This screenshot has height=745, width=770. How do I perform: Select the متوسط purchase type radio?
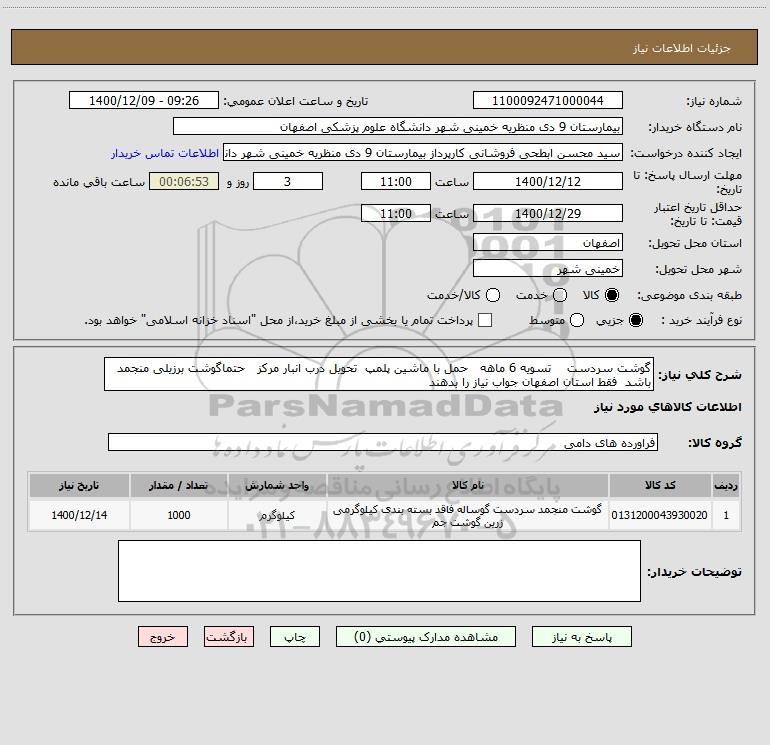pos(577,320)
